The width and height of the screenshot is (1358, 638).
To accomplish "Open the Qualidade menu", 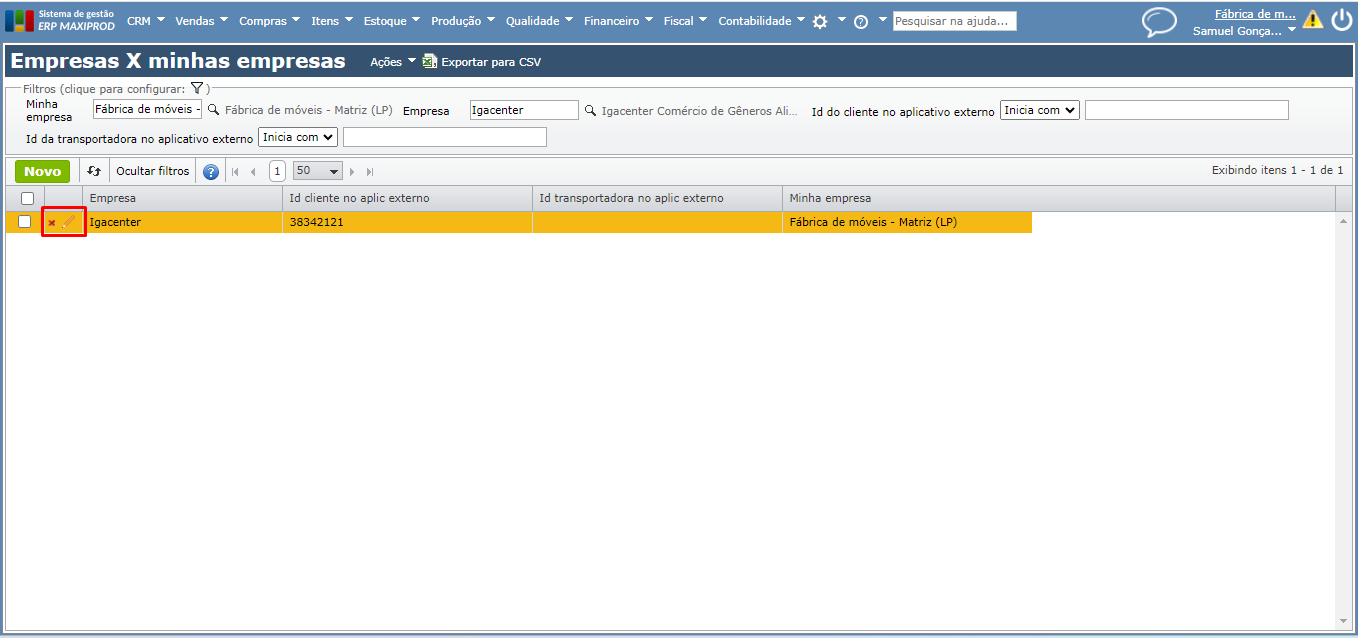I will [539, 21].
